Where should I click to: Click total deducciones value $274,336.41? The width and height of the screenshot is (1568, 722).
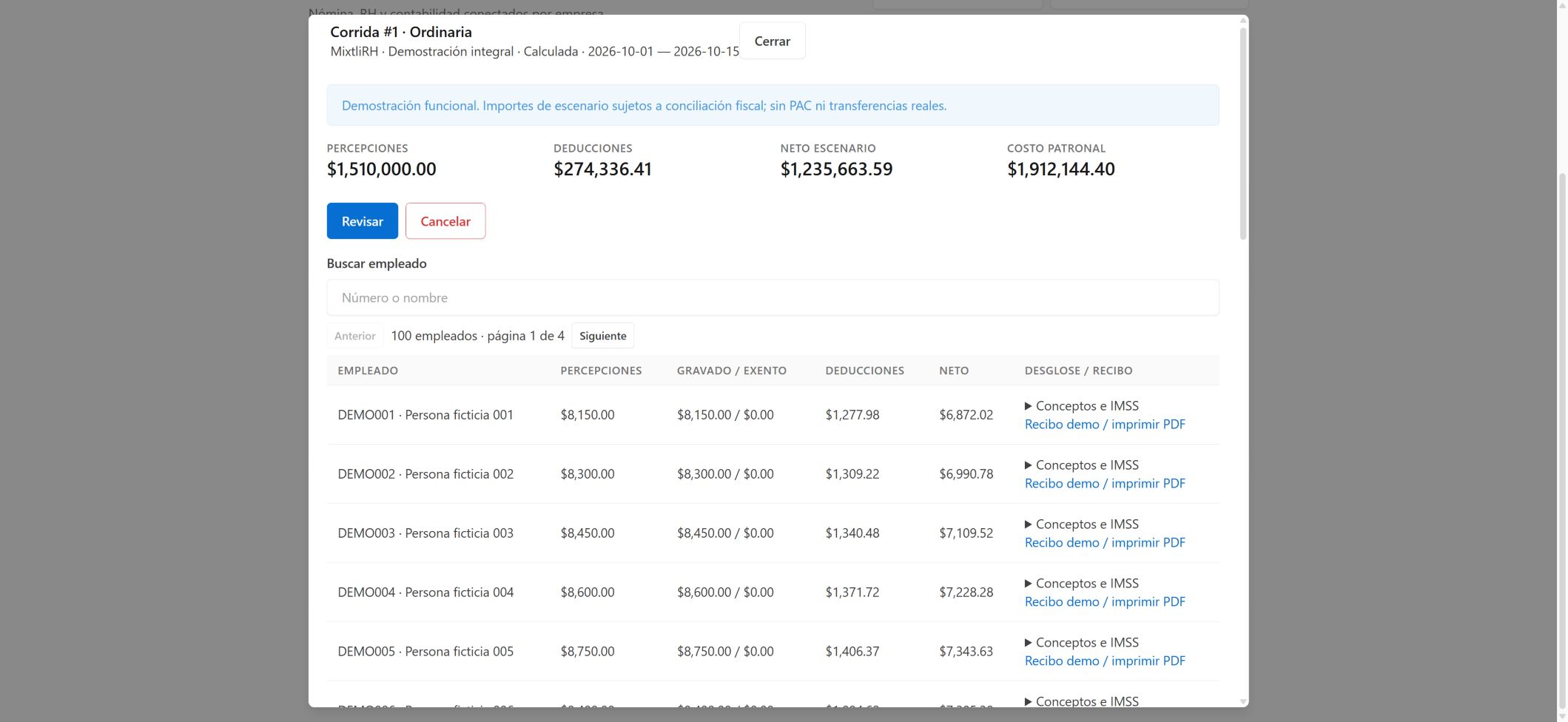click(602, 169)
